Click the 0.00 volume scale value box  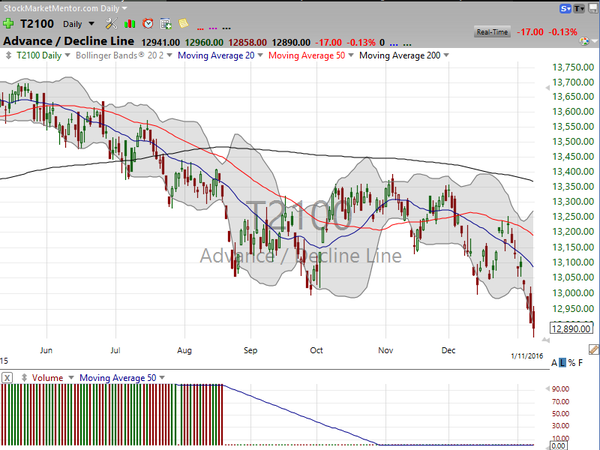click(x=558, y=445)
